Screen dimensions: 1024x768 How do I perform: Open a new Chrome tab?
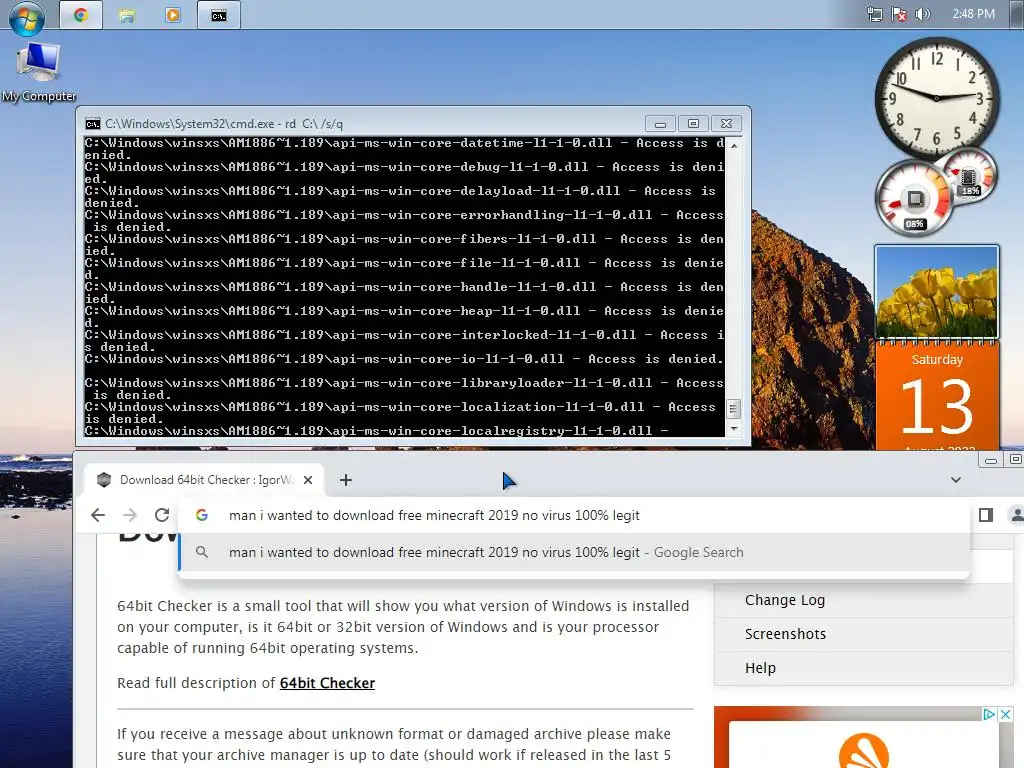345,480
